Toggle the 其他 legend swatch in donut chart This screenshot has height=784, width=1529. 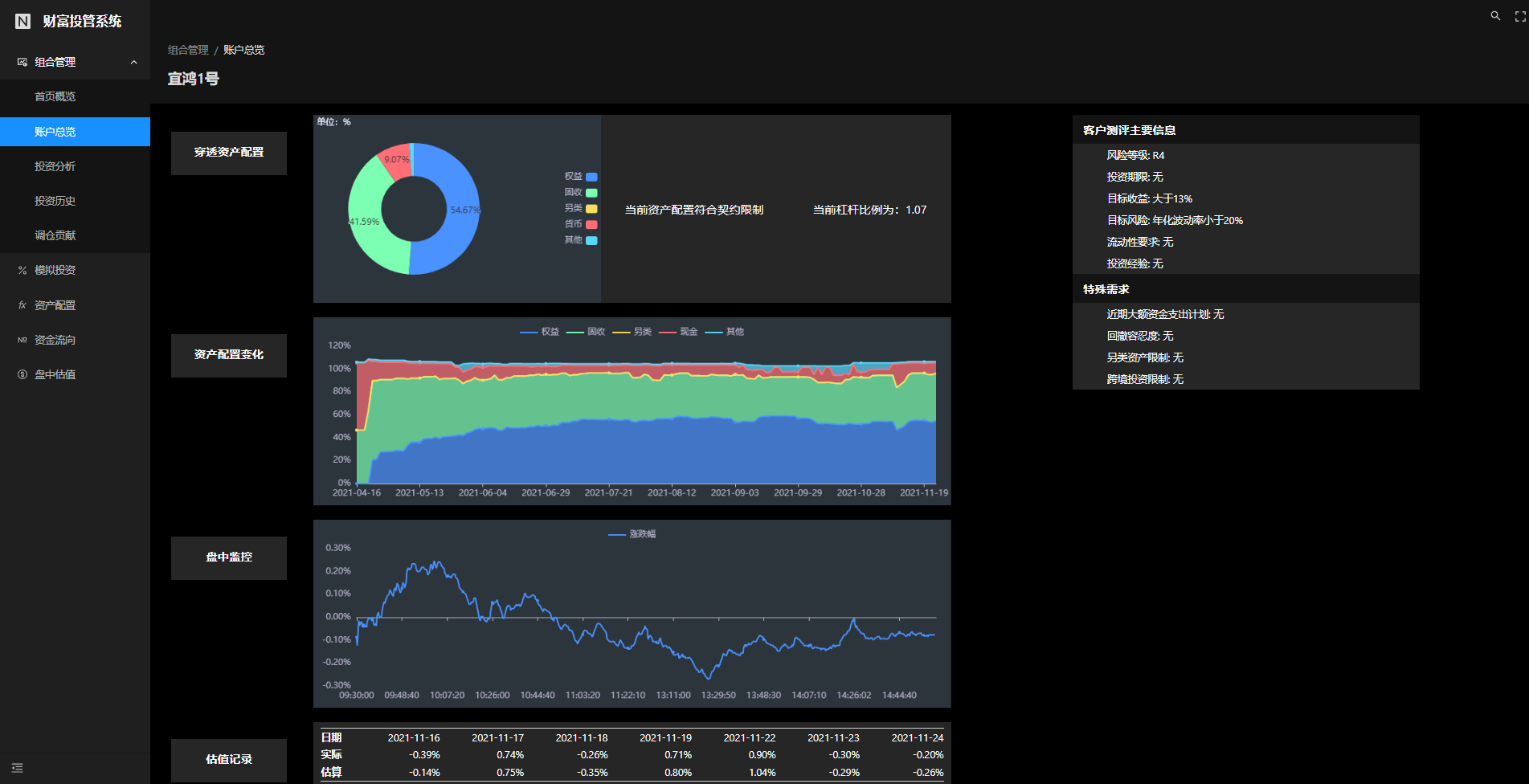(x=591, y=240)
